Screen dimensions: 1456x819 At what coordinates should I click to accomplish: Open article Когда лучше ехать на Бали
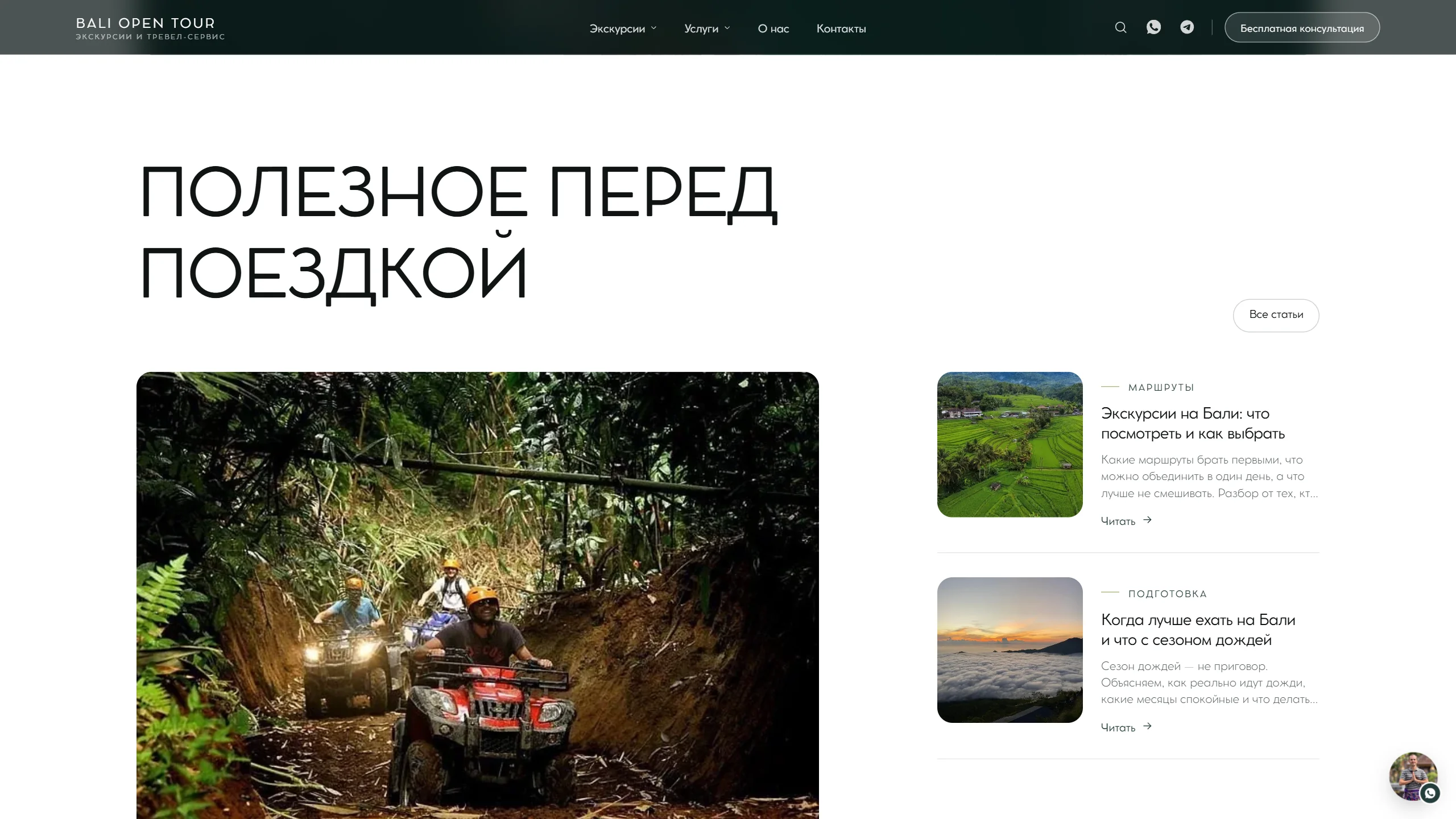coord(1198,630)
